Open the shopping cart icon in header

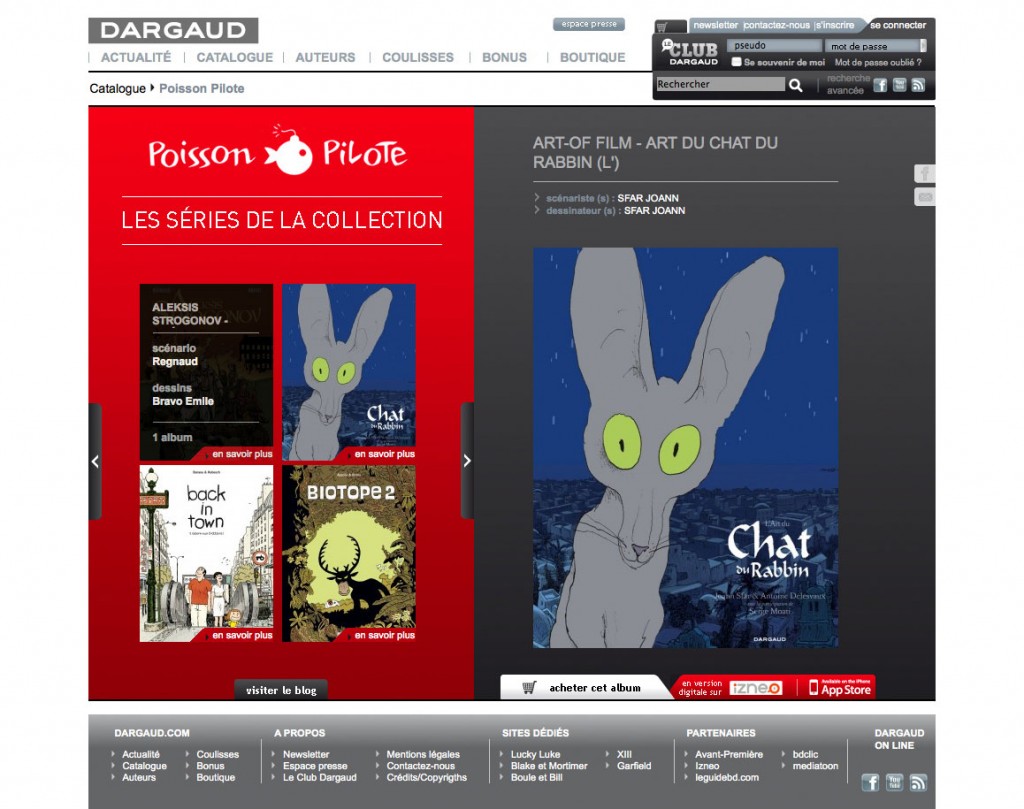(x=662, y=27)
